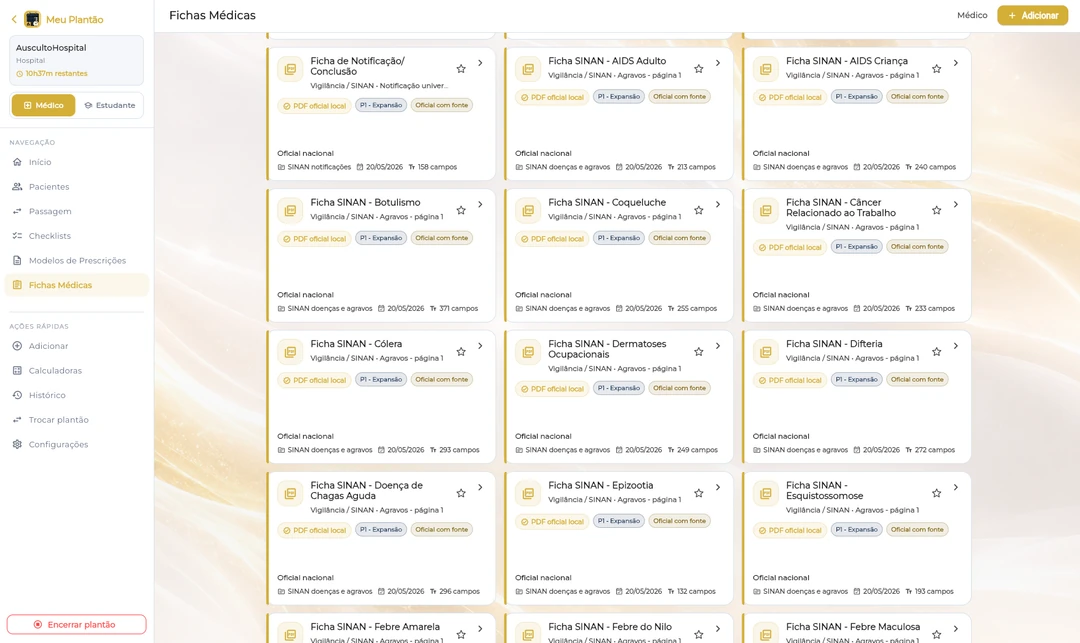Favorite the Ficha SINAN - Difteria card
This screenshot has height=643, width=1080.
point(936,352)
